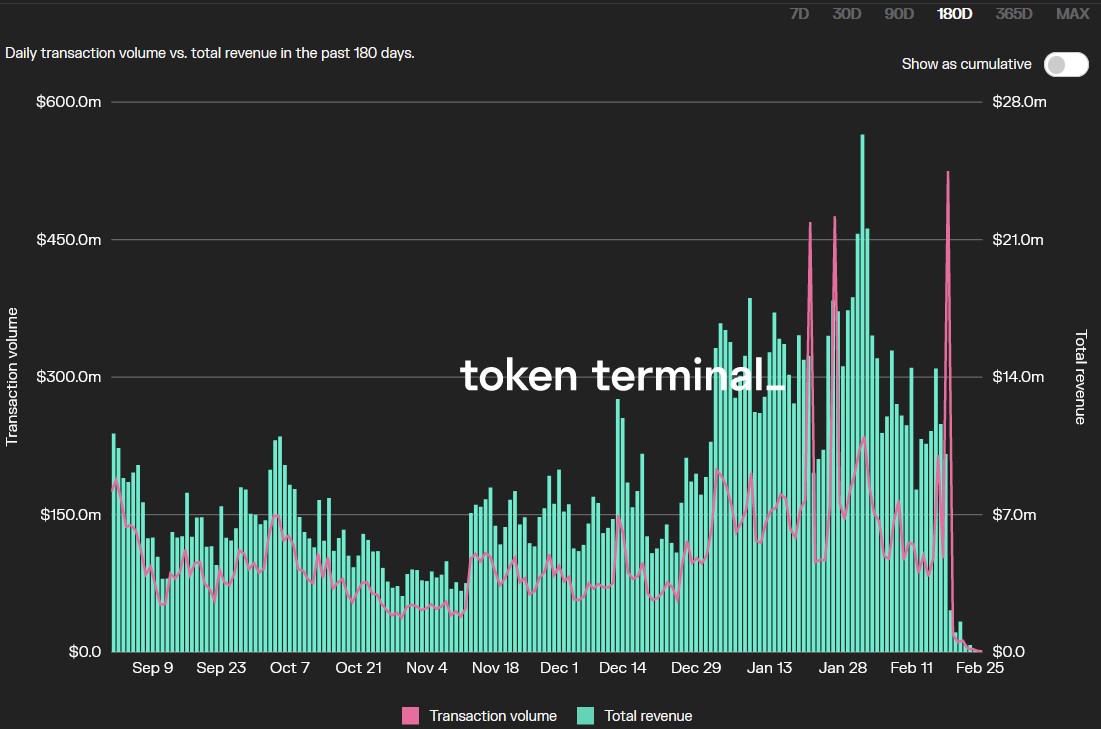The width and height of the screenshot is (1101, 729).
Task: Hide the Transaction volume series via legend label
Action: [x=493, y=715]
